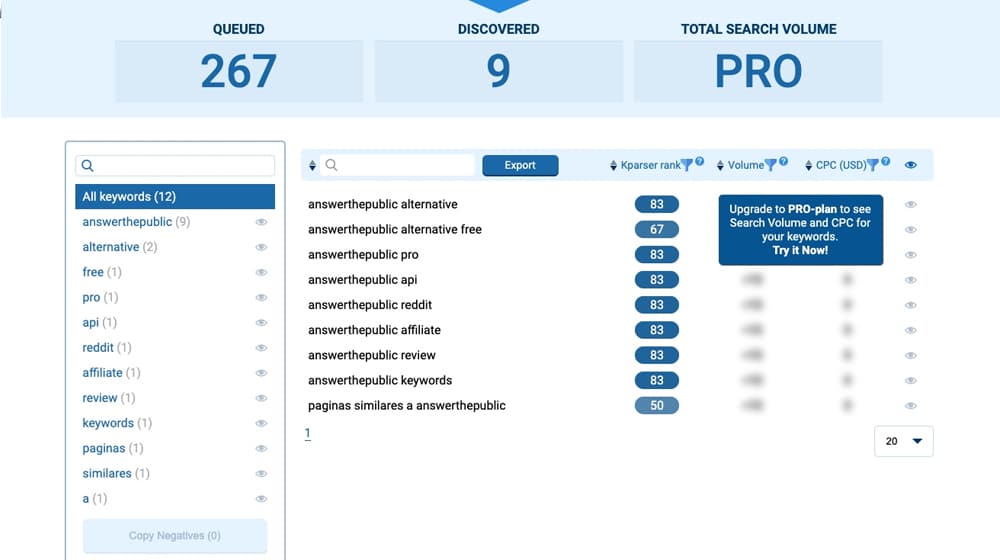Filter by a (1) group

pyautogui.click(x=94, y=499)
